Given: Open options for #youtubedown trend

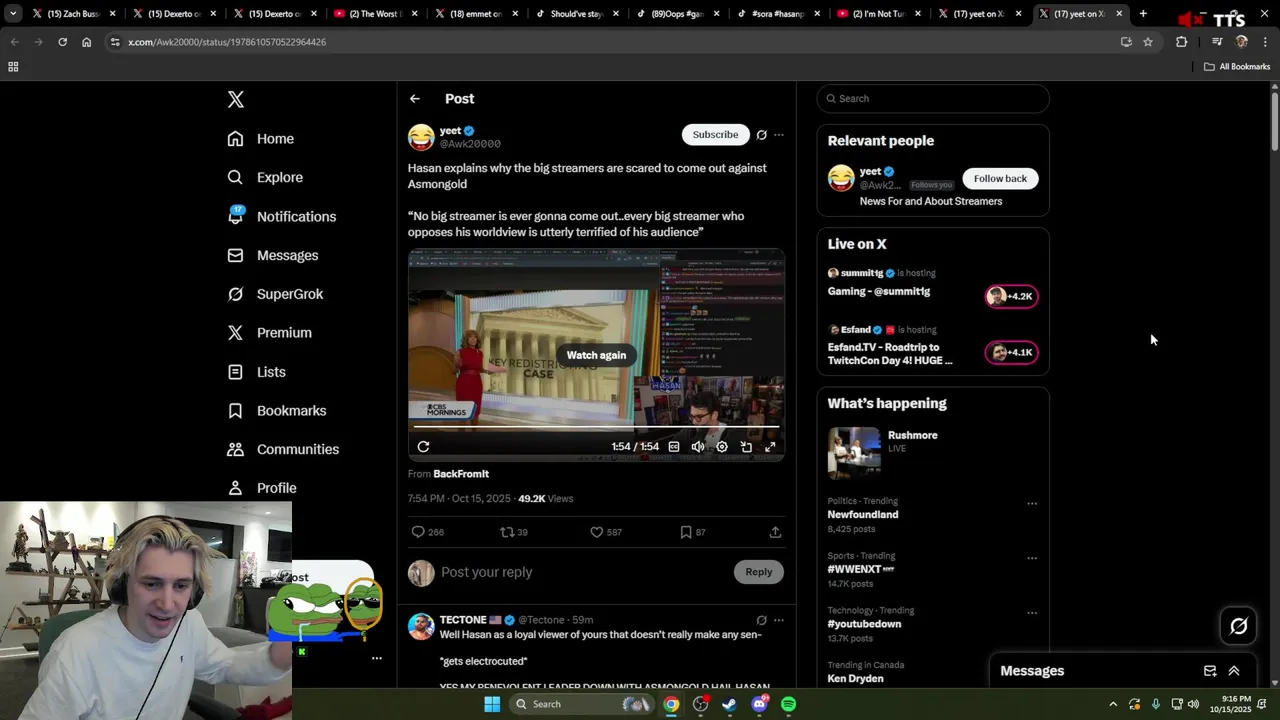Looking at the screenshot, I should coord(1032,613).
